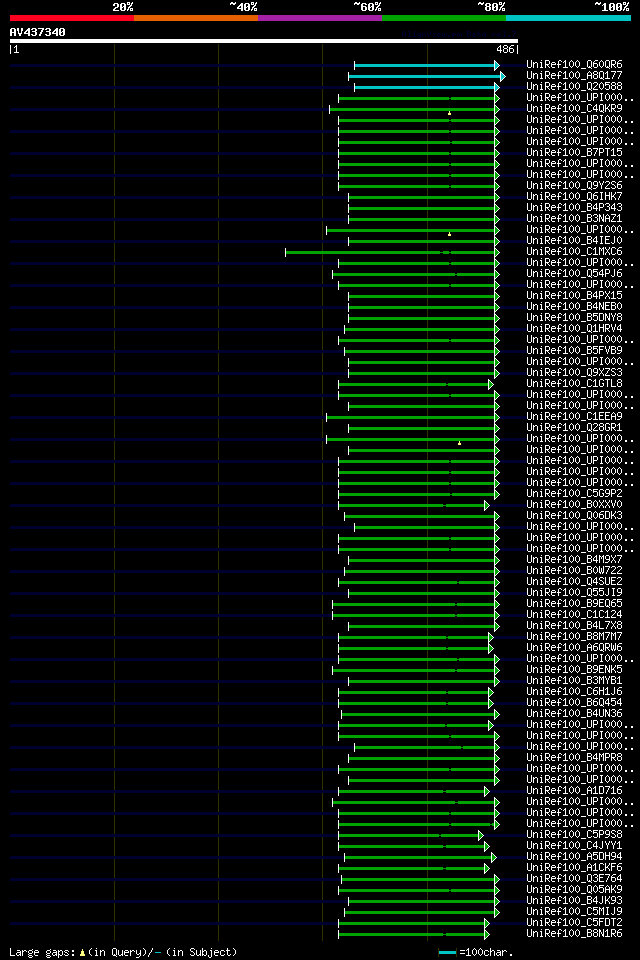Select hit UniRef100_A8Q177
The image size is (640, 960).
point(574,75)
